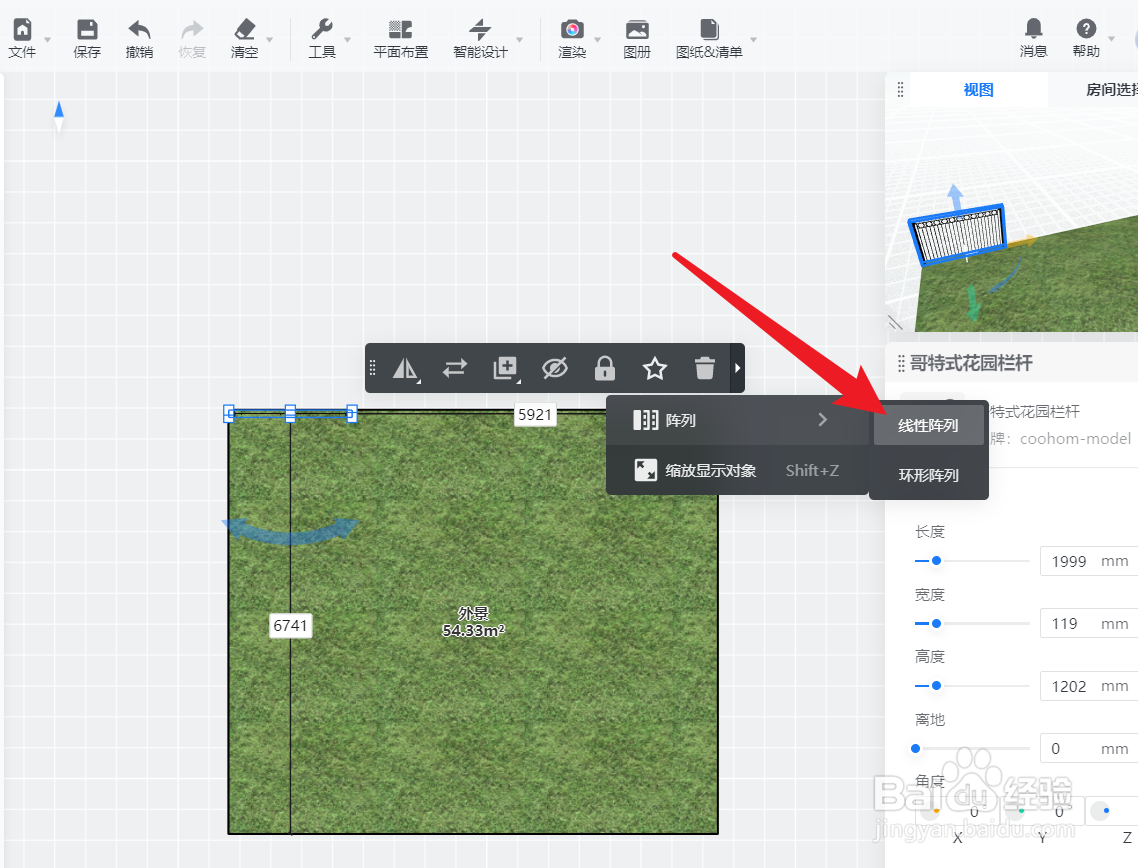Open the 帮助 help icon
The height and width of the screenshot is (868, 1138).
click(1086, 28)
